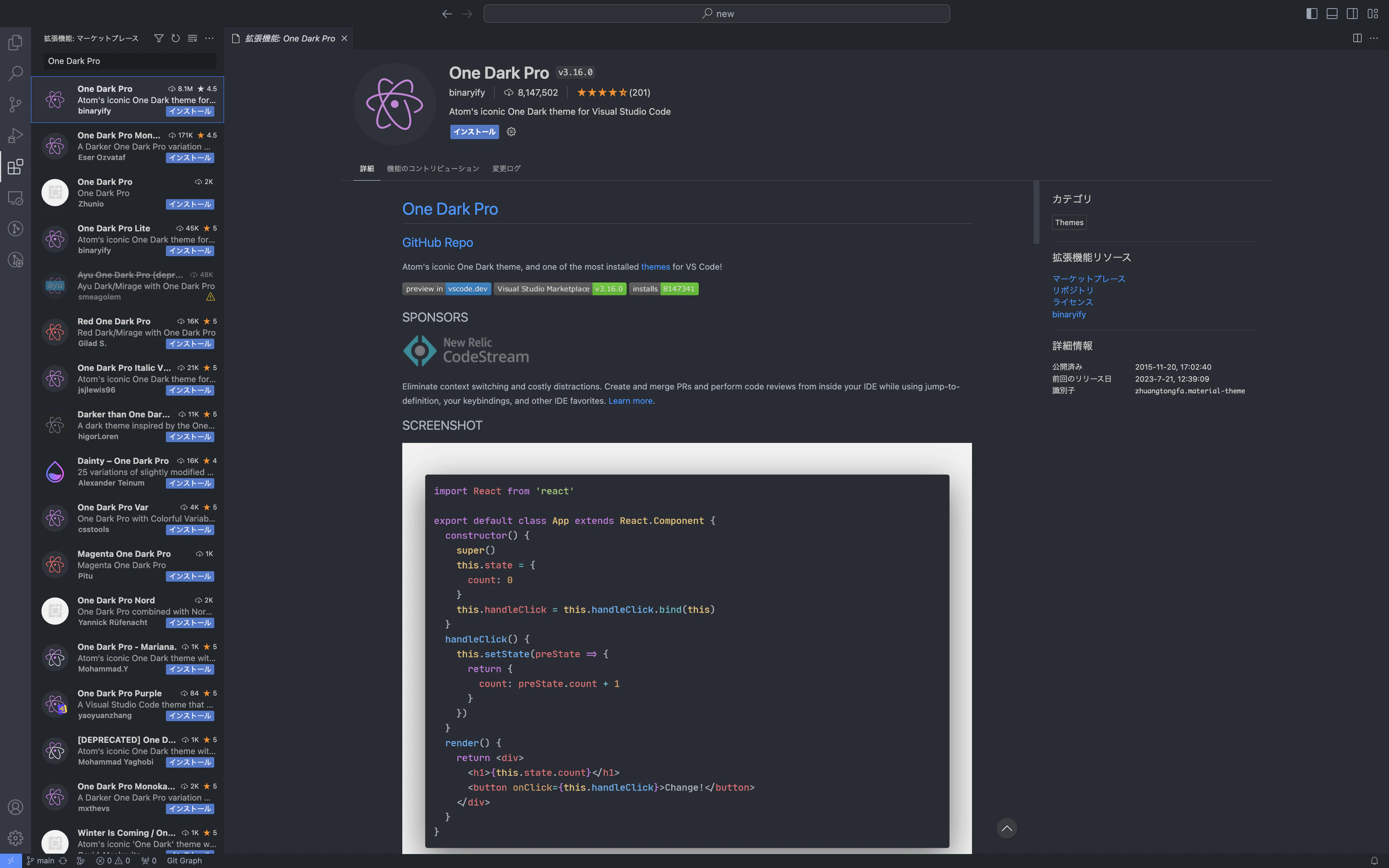Viewport: 1389px width, 868px height.
Task: Toggle the primary side bar layout button
Action: 1311,13
